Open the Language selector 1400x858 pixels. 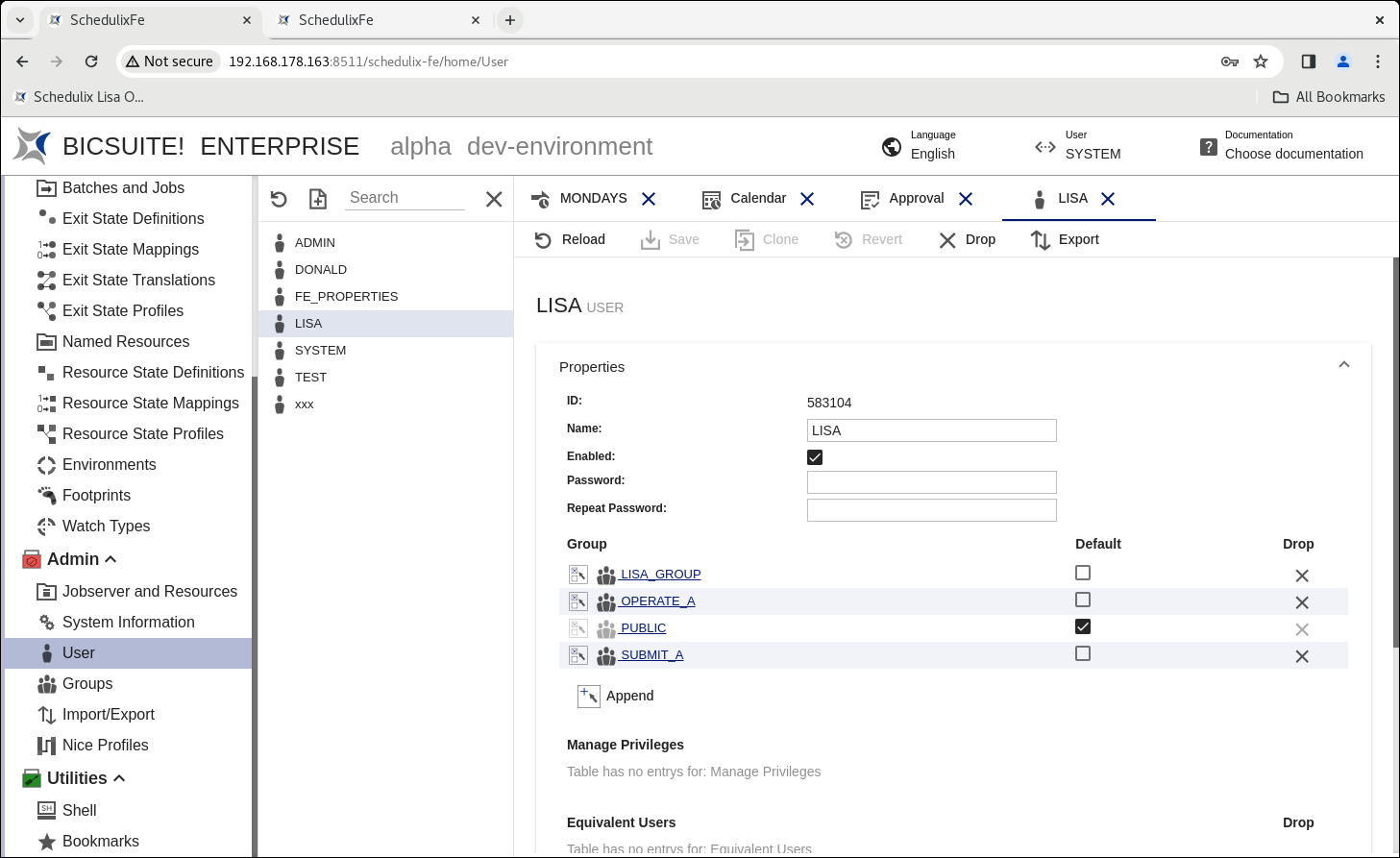[919, 146]
